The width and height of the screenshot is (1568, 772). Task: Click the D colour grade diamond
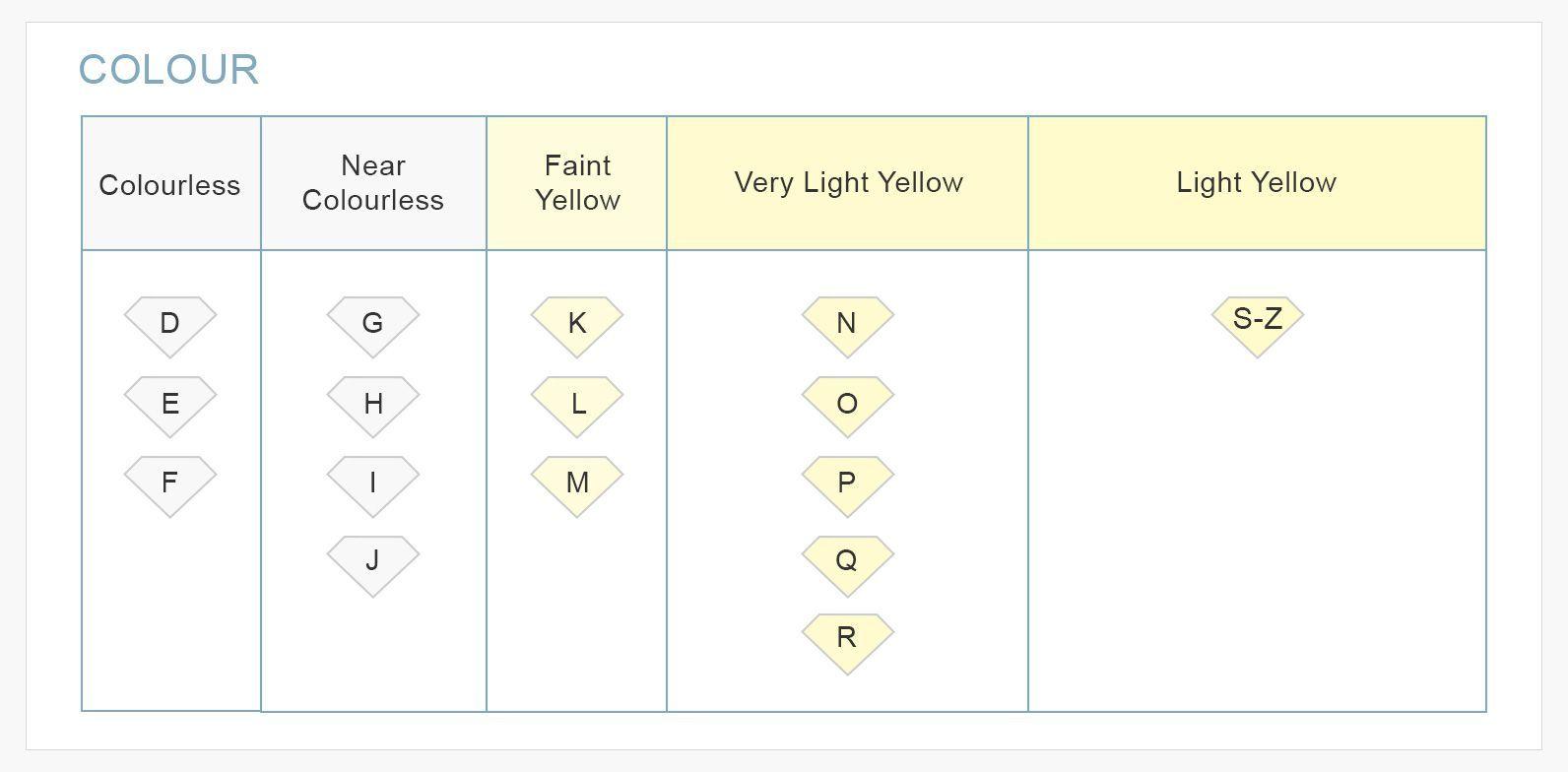click(x=169, y=324)
